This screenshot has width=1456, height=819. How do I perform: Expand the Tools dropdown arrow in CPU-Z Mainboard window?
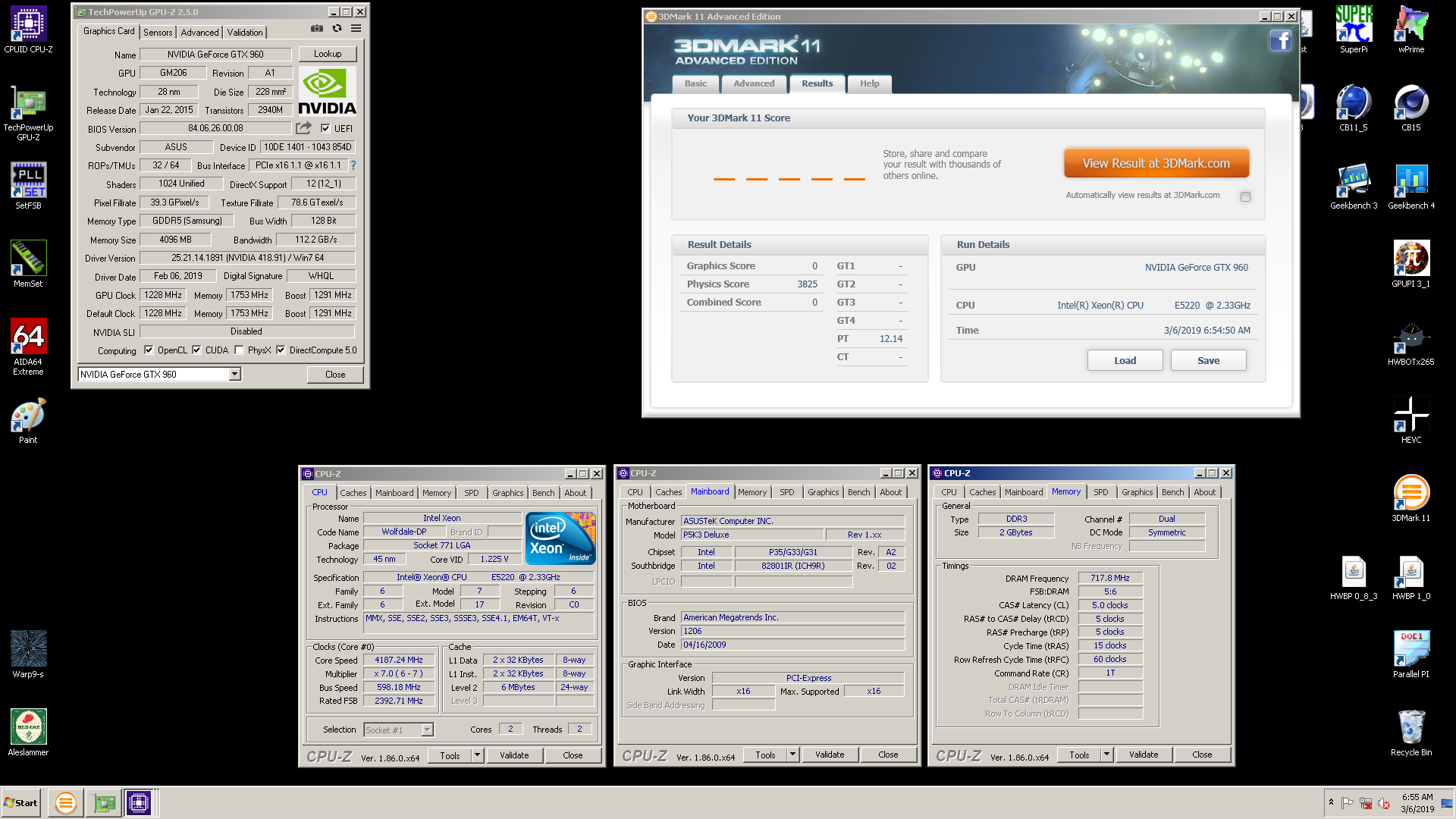tap(793, 755)
